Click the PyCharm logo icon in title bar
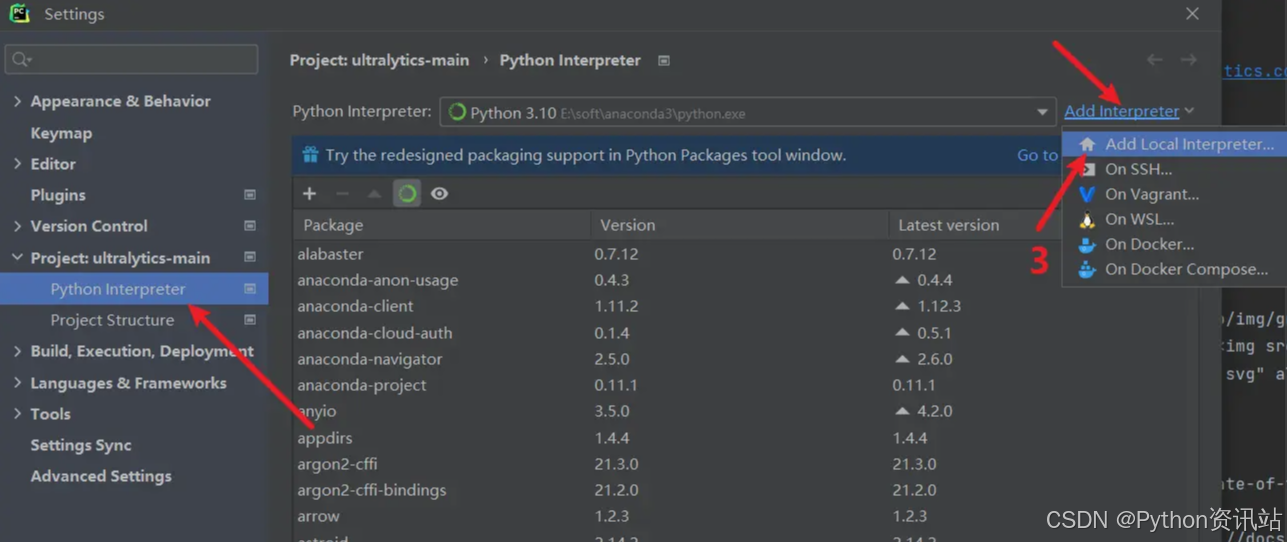Viewport: 1287px width, 542px height. (18, 14)
